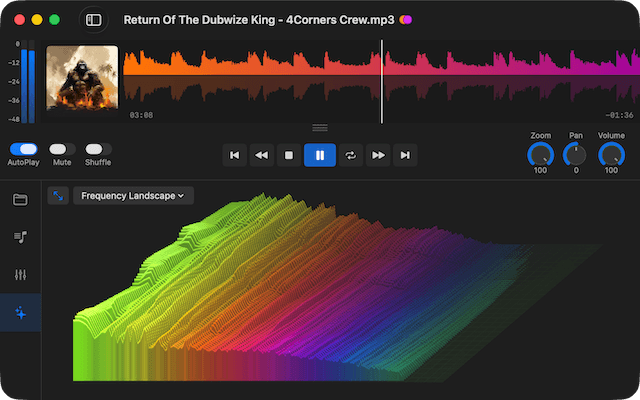Expand visualizer to full screen
The image size is (640, 400).
tap(58, 196)
